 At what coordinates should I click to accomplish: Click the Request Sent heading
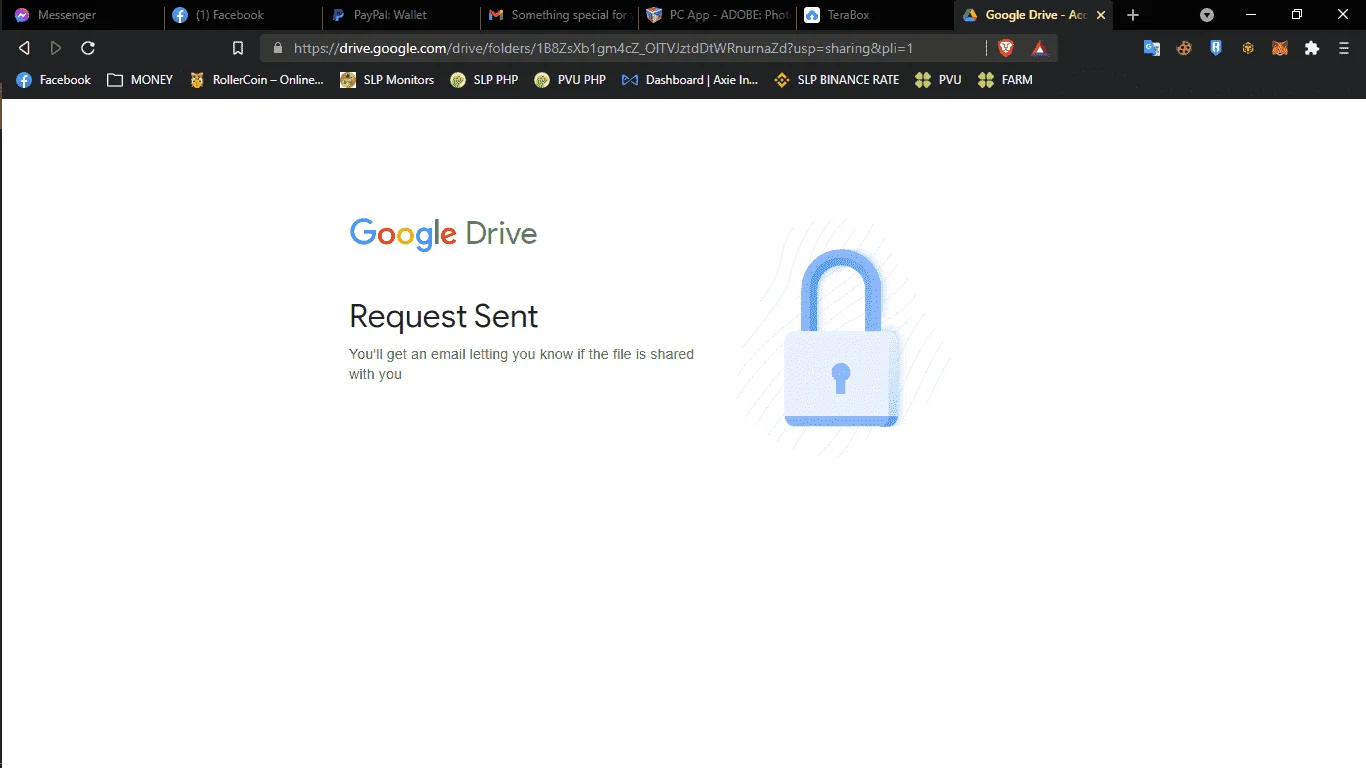tap(443, 316)
